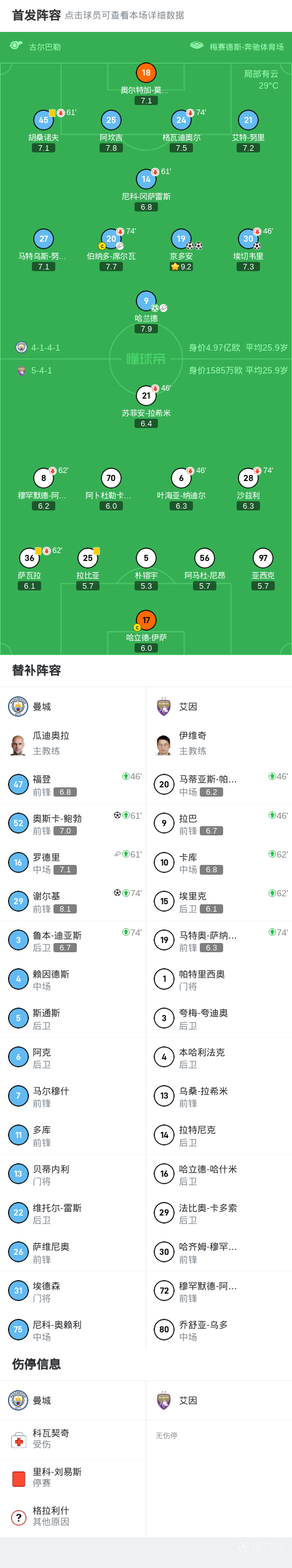Select 京多安 number 19 player icon
This screenshot has width=292, height=1568.
(x=181, y=239)
